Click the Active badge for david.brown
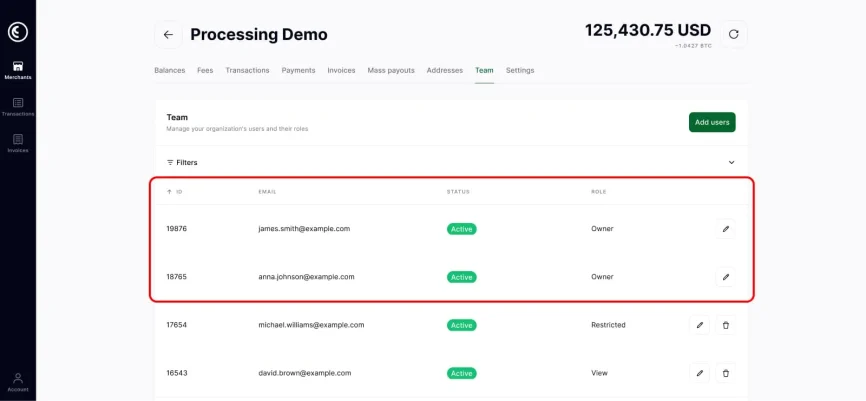 pyautogui.click(x=462, y=373)
